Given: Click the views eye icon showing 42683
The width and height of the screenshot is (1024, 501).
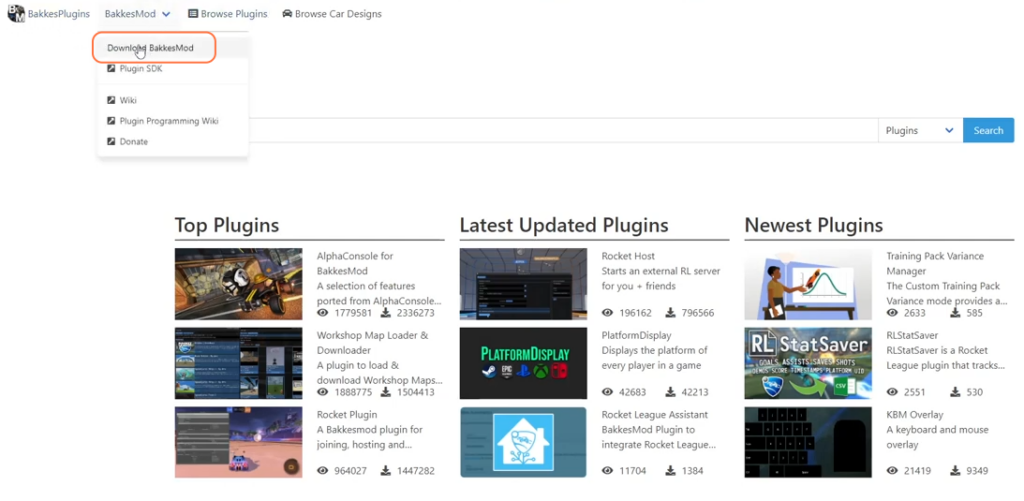Looking at the screenshot, I should 607,392.
